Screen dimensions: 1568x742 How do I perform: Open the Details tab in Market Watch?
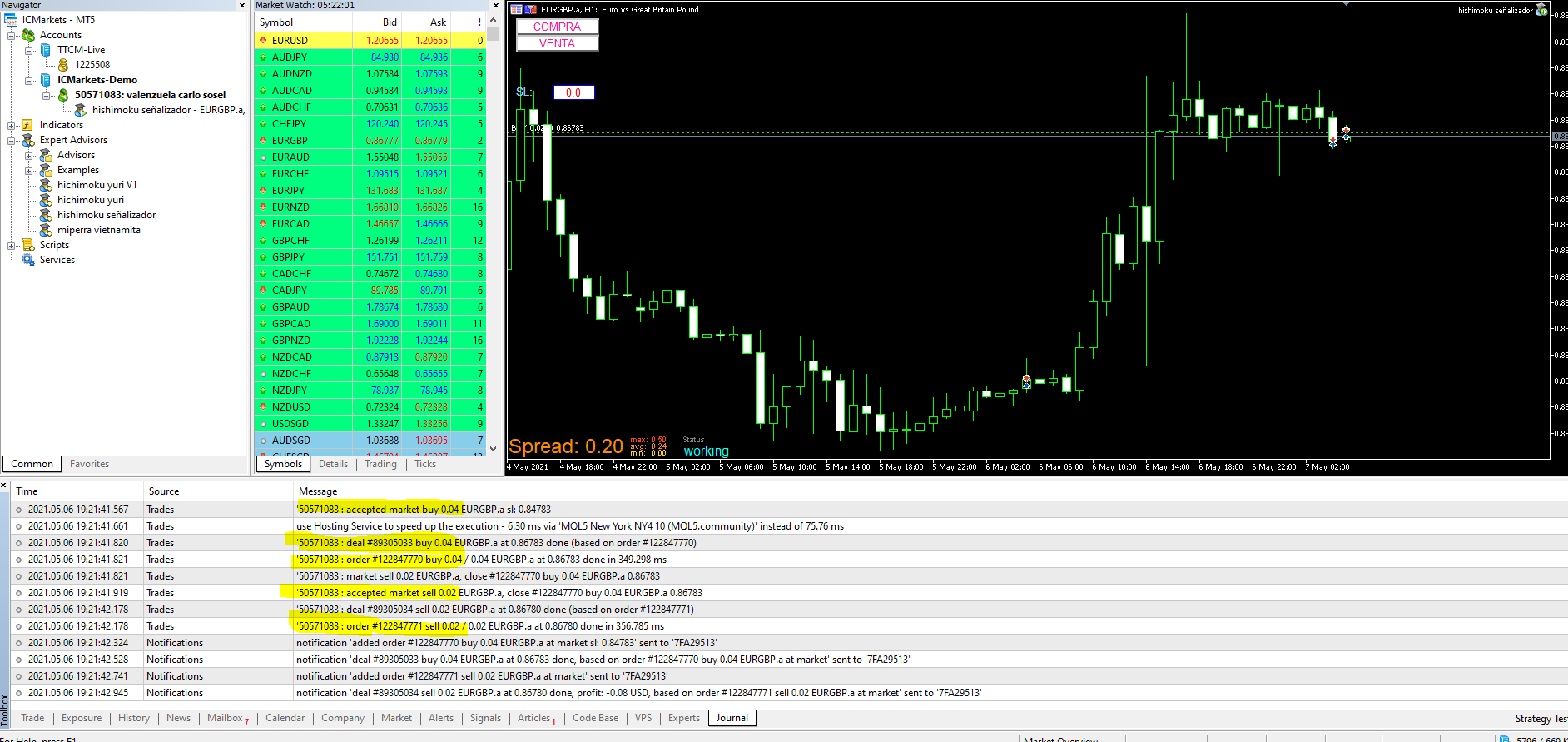click(333, 464)
